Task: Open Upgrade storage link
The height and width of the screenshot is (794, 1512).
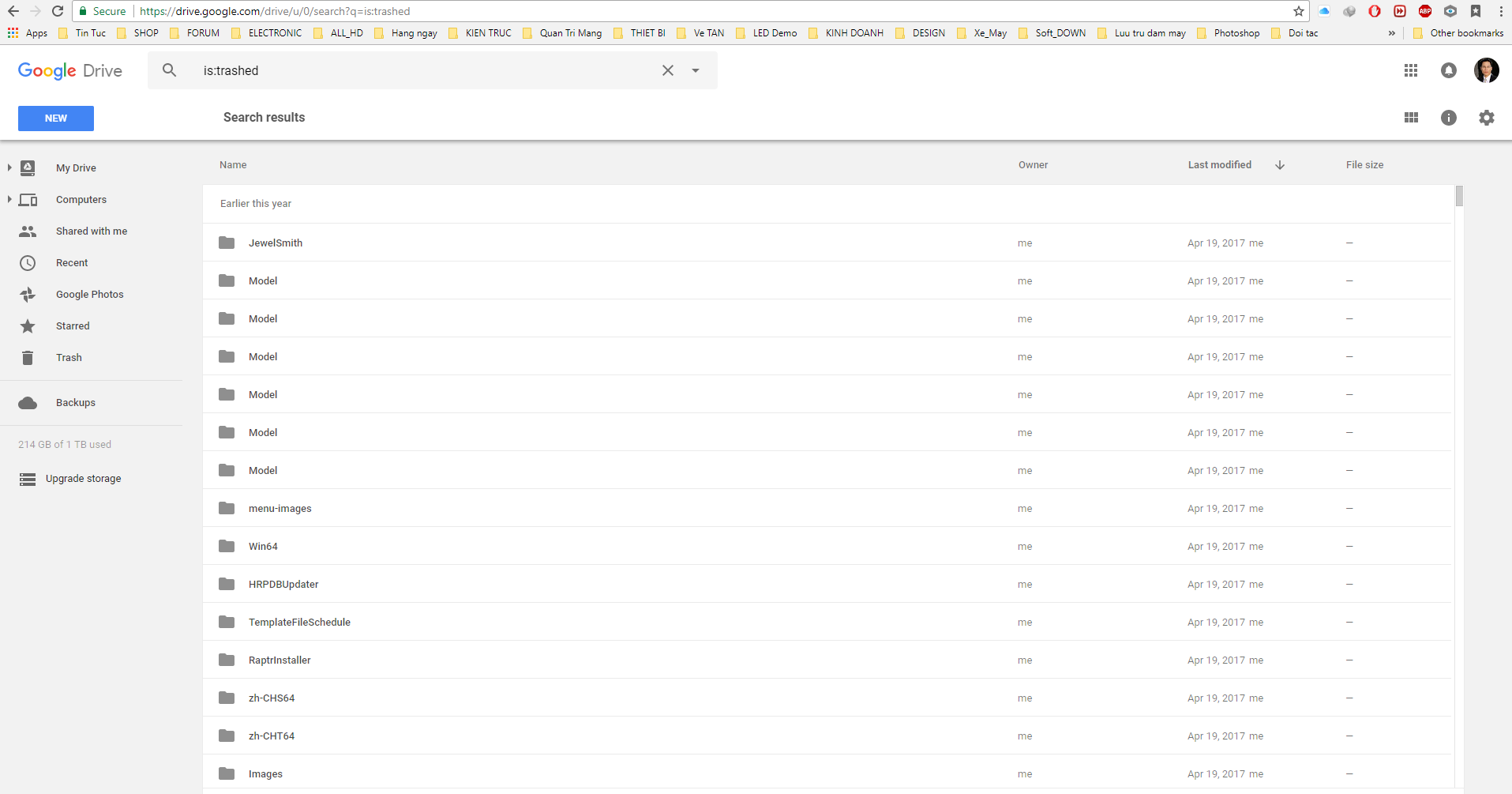Action: 83,479
